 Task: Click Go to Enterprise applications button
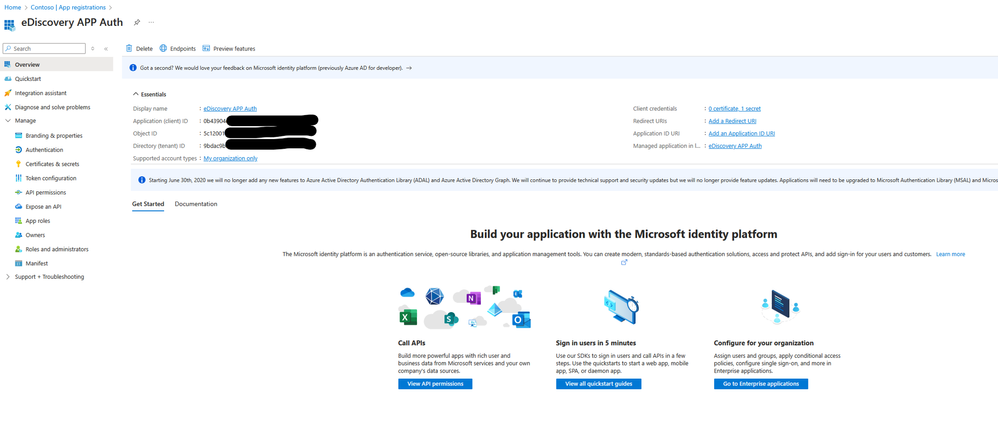[761, 384]
